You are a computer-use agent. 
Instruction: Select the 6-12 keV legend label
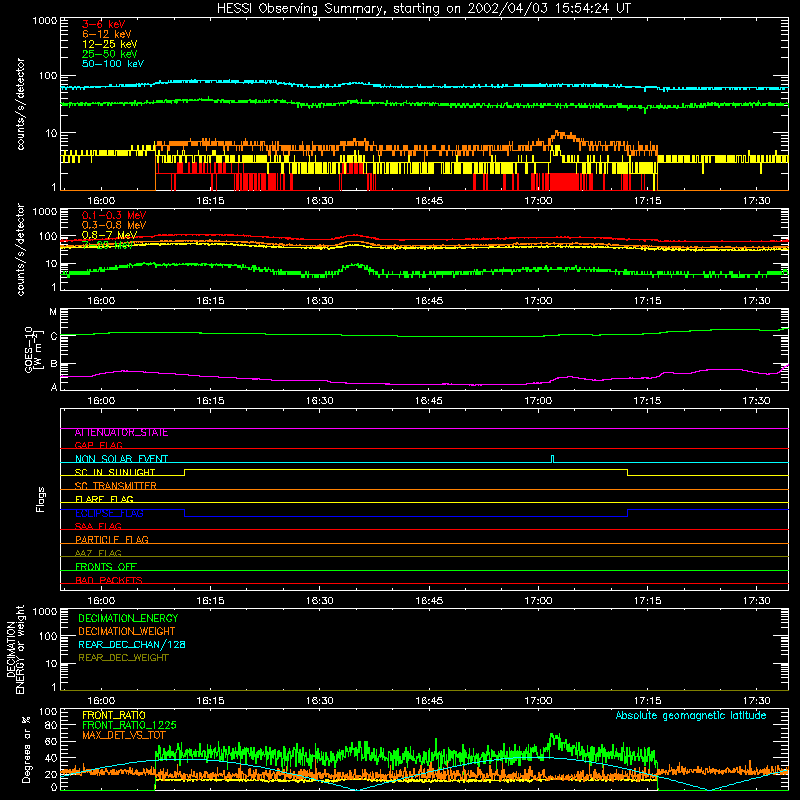pos(107,34)
